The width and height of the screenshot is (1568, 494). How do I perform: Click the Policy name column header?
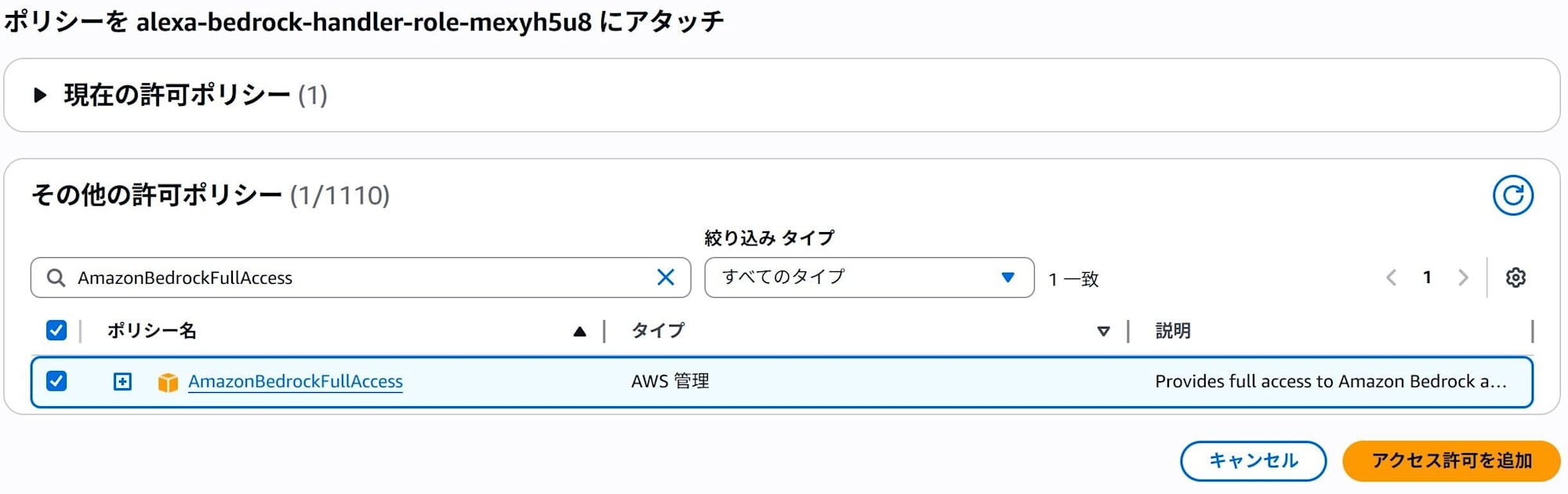tap(152, 331)
